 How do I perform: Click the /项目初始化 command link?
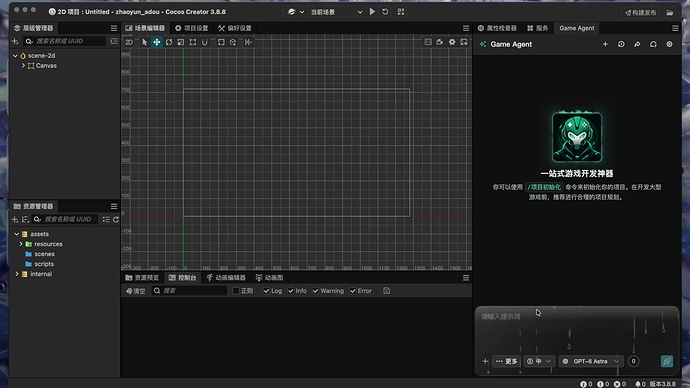(544, 187)
